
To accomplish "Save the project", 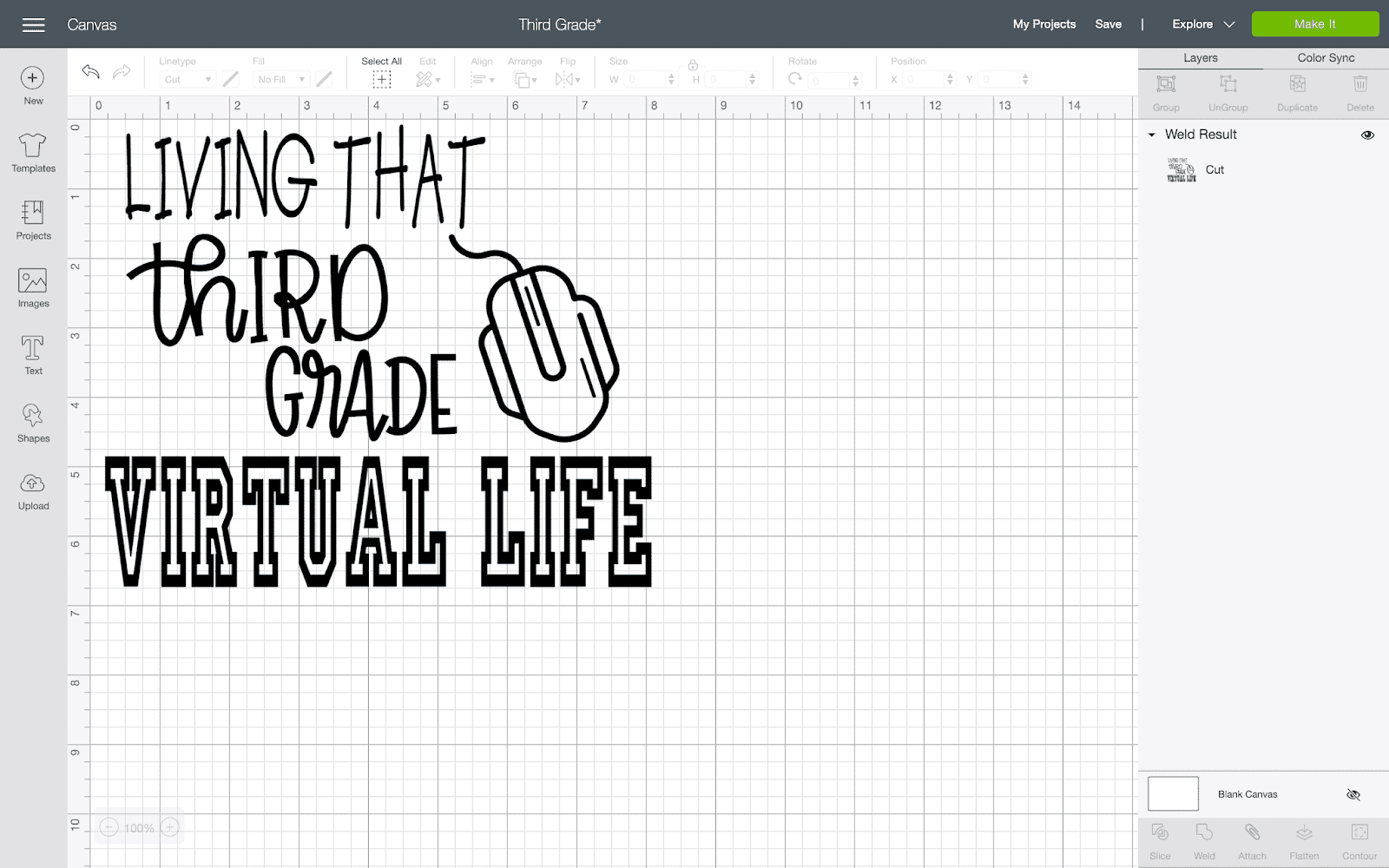I will [x=1108, y=24].
